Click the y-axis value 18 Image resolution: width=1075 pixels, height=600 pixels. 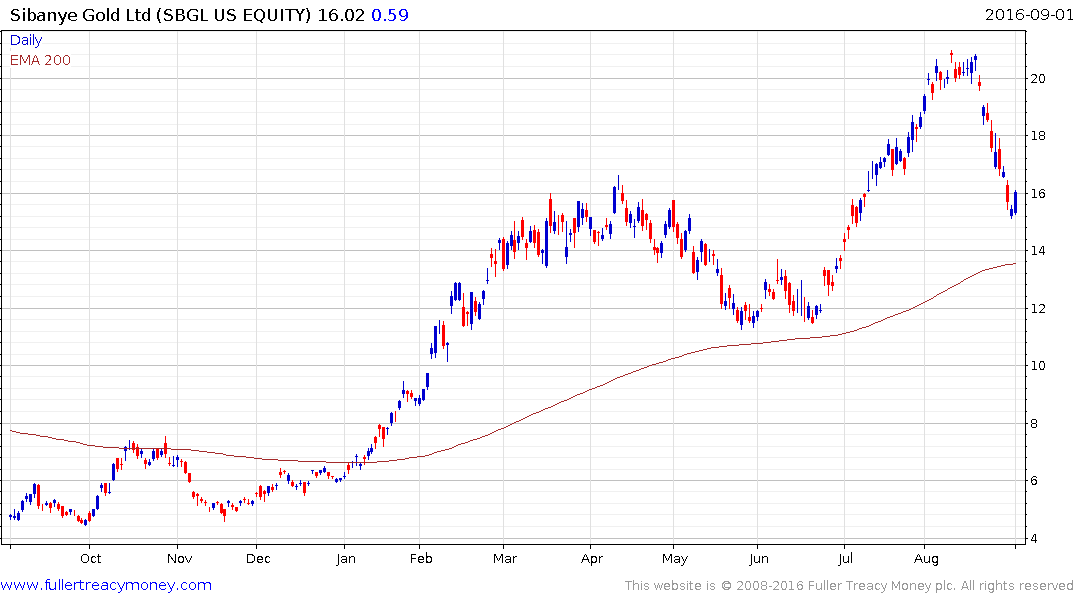tap(1038, 136)
